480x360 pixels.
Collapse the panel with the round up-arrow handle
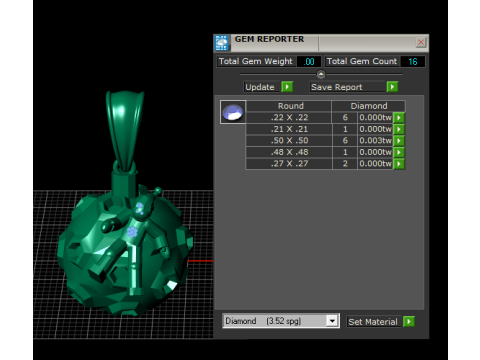321,74
